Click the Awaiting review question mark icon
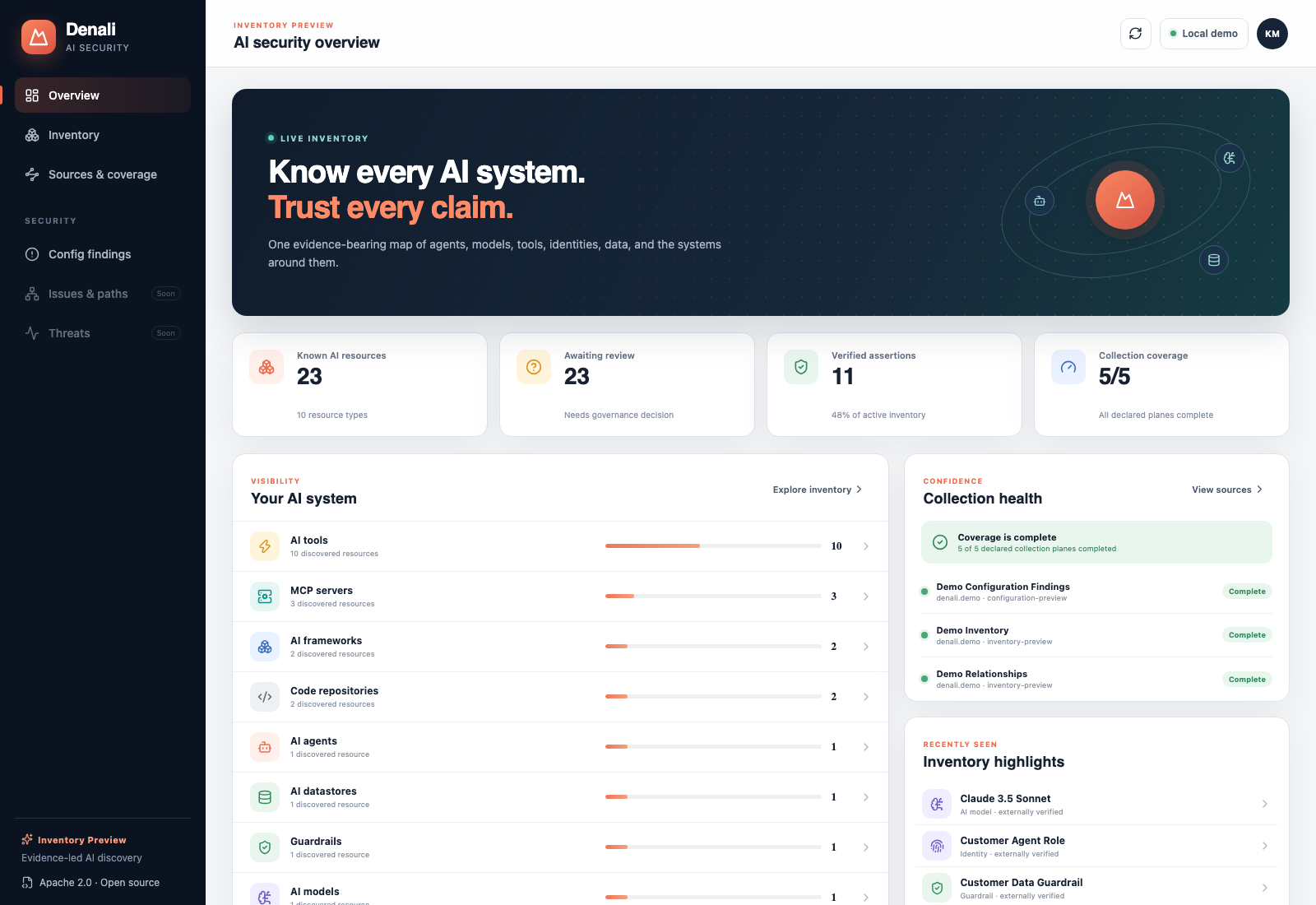The image size is (1316, 905). [x=534, y=367]
